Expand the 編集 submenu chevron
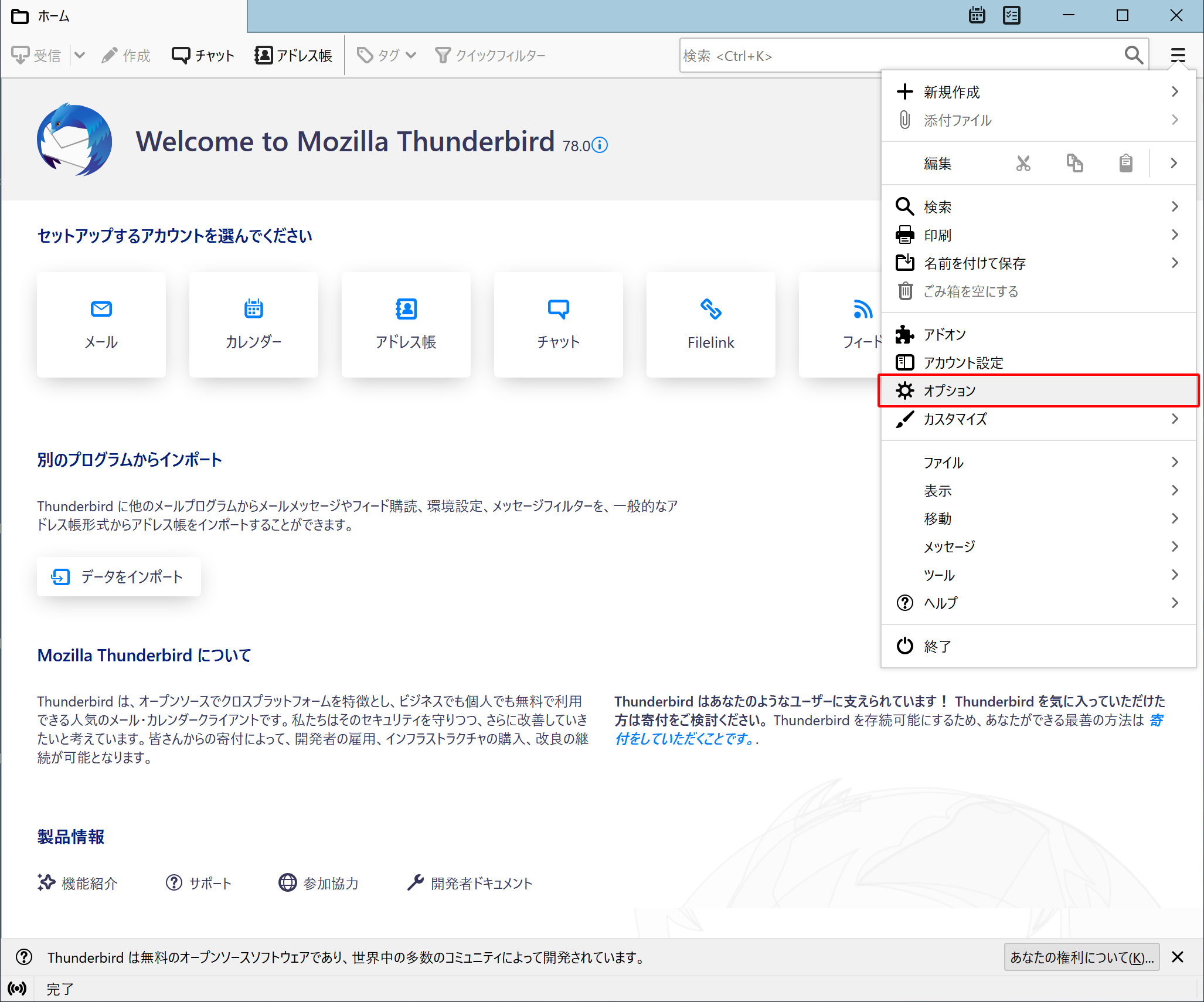1204x1002 pixels. (x=1174, y=163)
